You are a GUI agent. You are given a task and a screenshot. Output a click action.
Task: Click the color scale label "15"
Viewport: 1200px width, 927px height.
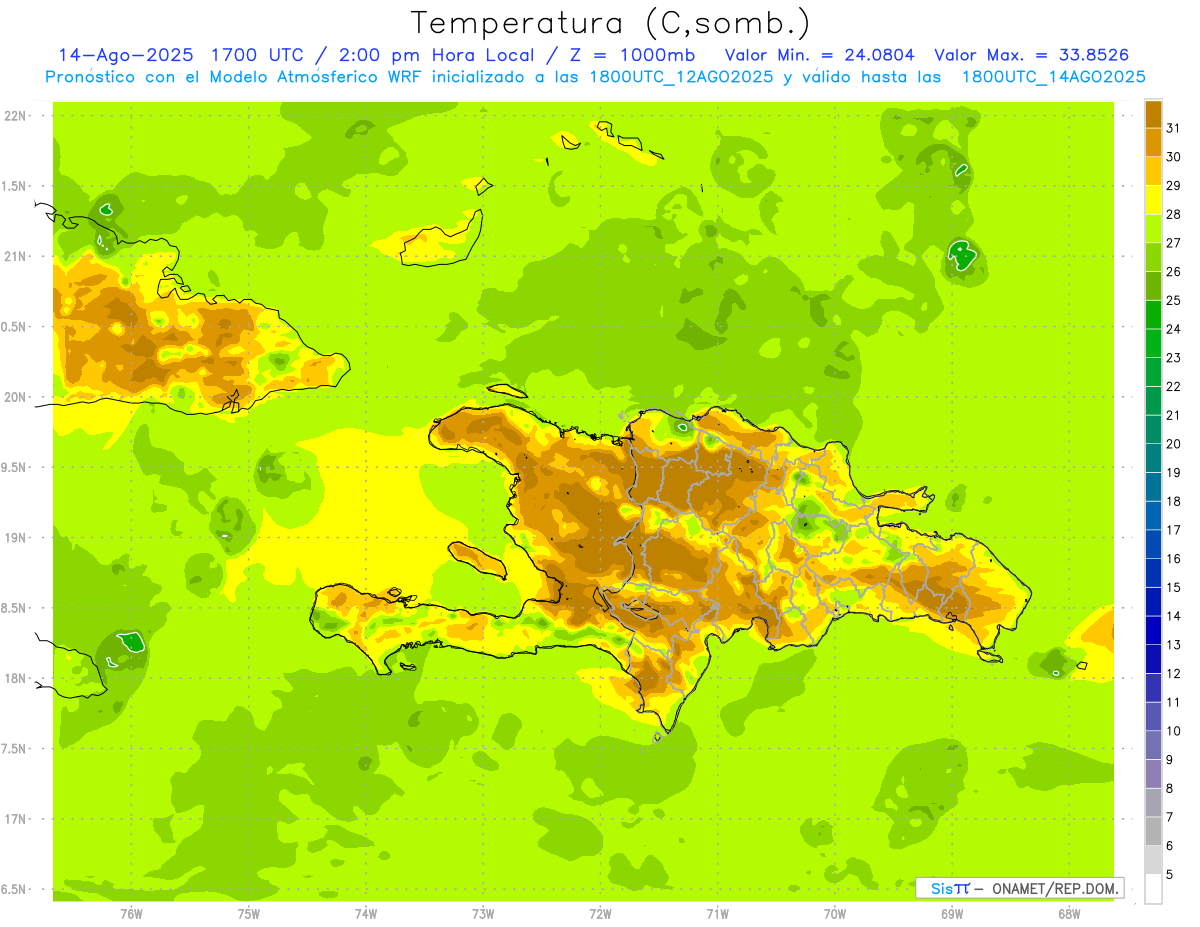point(1173,587)
